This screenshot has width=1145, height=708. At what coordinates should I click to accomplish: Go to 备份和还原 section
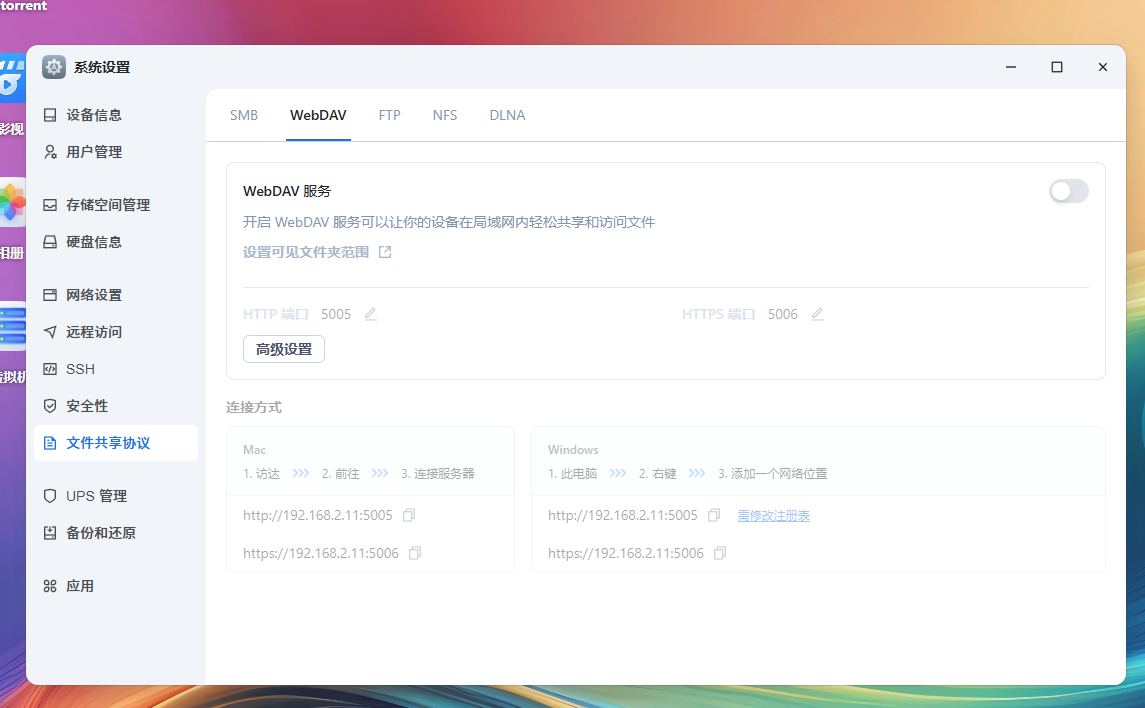115,533
